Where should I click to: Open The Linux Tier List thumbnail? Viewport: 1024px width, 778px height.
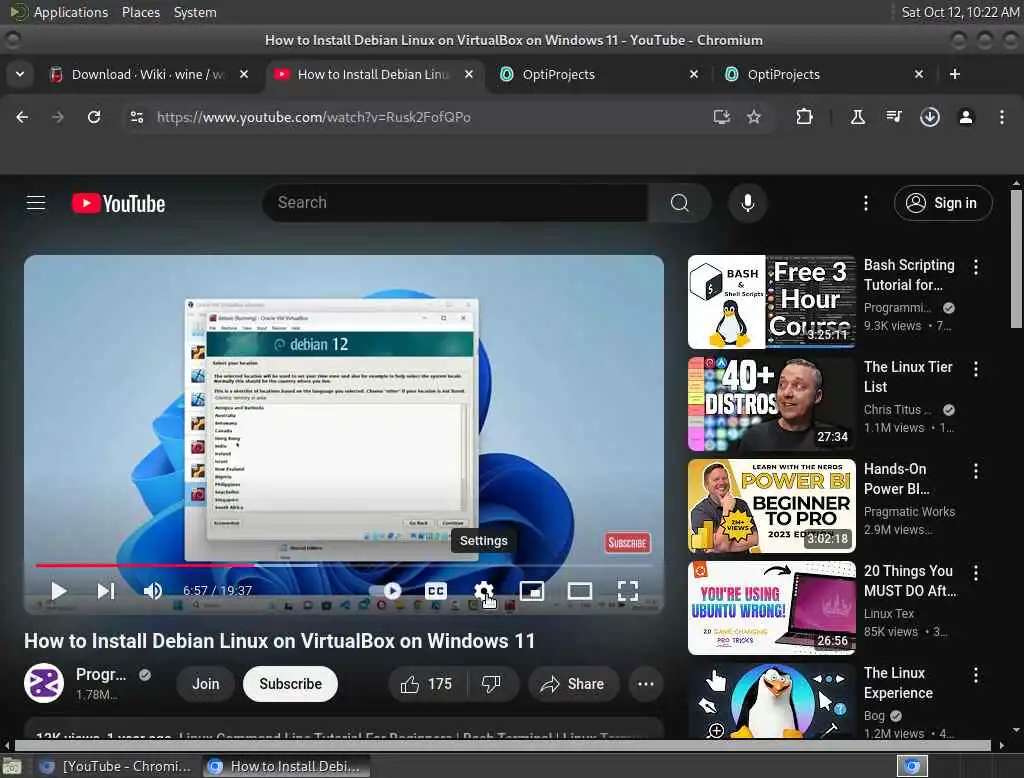771,404
